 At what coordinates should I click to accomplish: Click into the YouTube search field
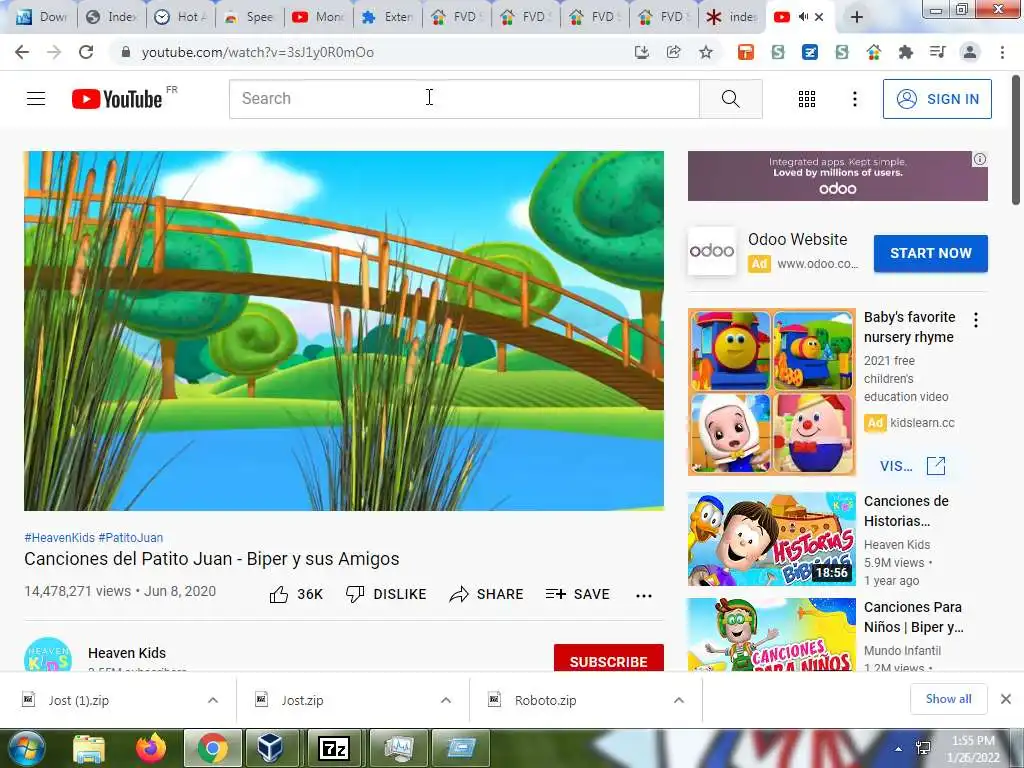click(464, 99)
